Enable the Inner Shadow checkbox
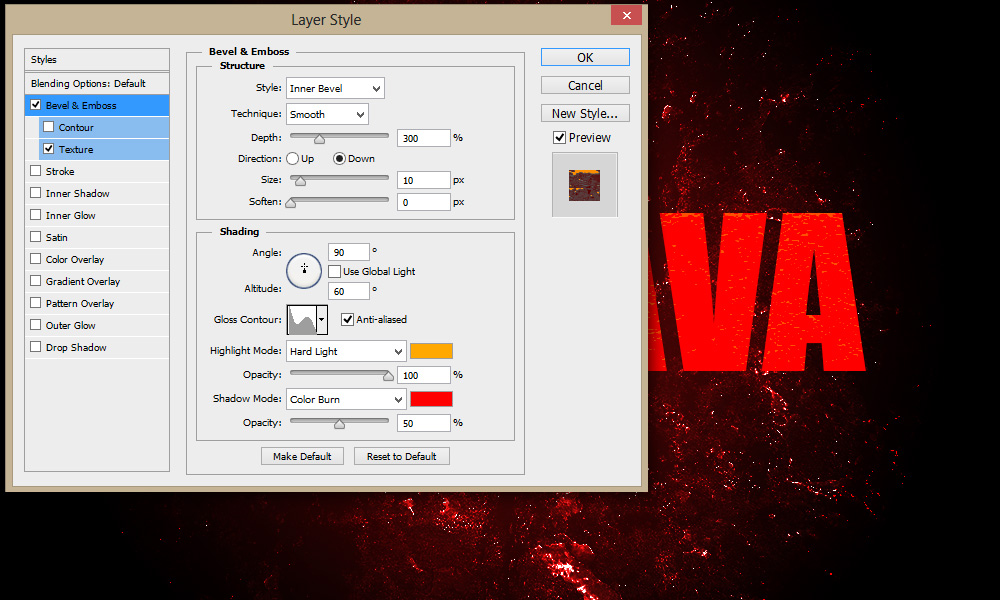 [x=36, y=193]
